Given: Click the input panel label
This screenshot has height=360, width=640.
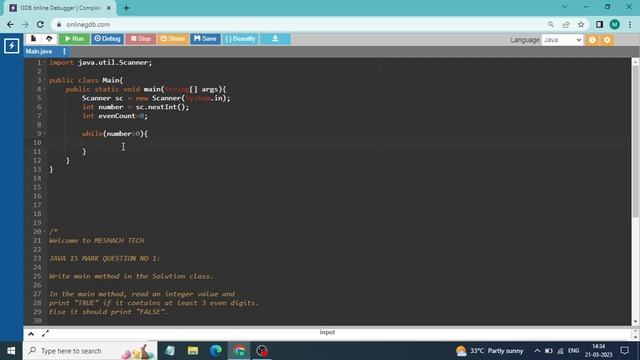Looking at the screenshot, I should click(x=327, y=332).
